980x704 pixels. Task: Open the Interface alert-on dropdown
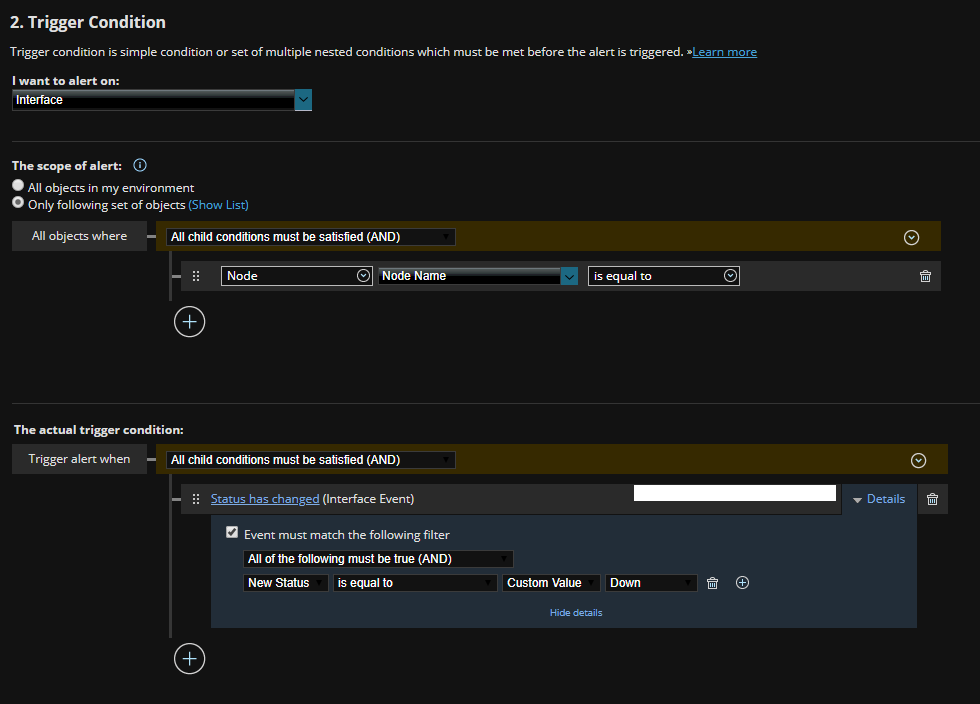tap(303, 100)
